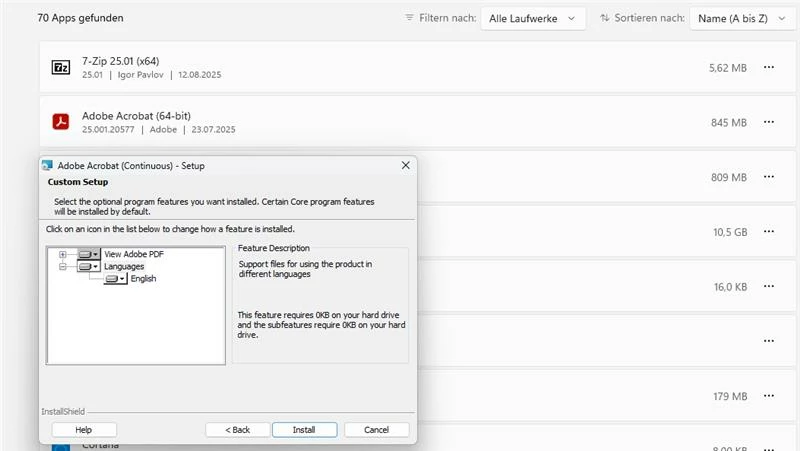Screen dimensions: 800x451
Task: Click the 809 MB size value
Action: 729,177
